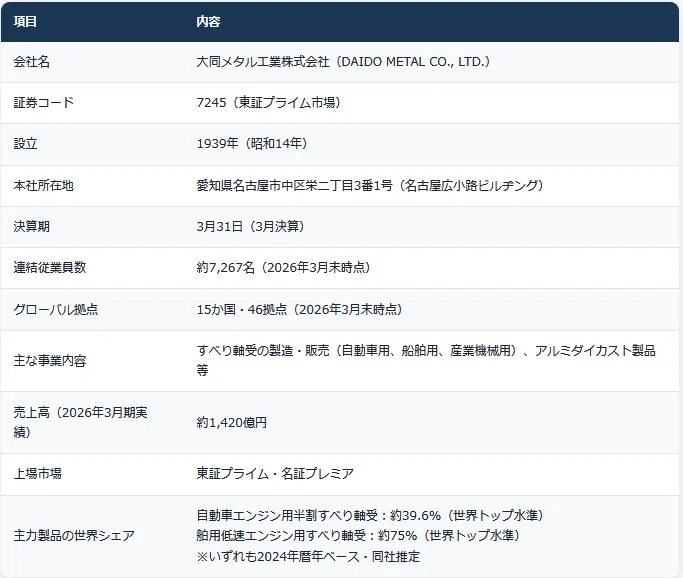Select the 東証プライム・名証プレミア value

click(x=275, y=473)
